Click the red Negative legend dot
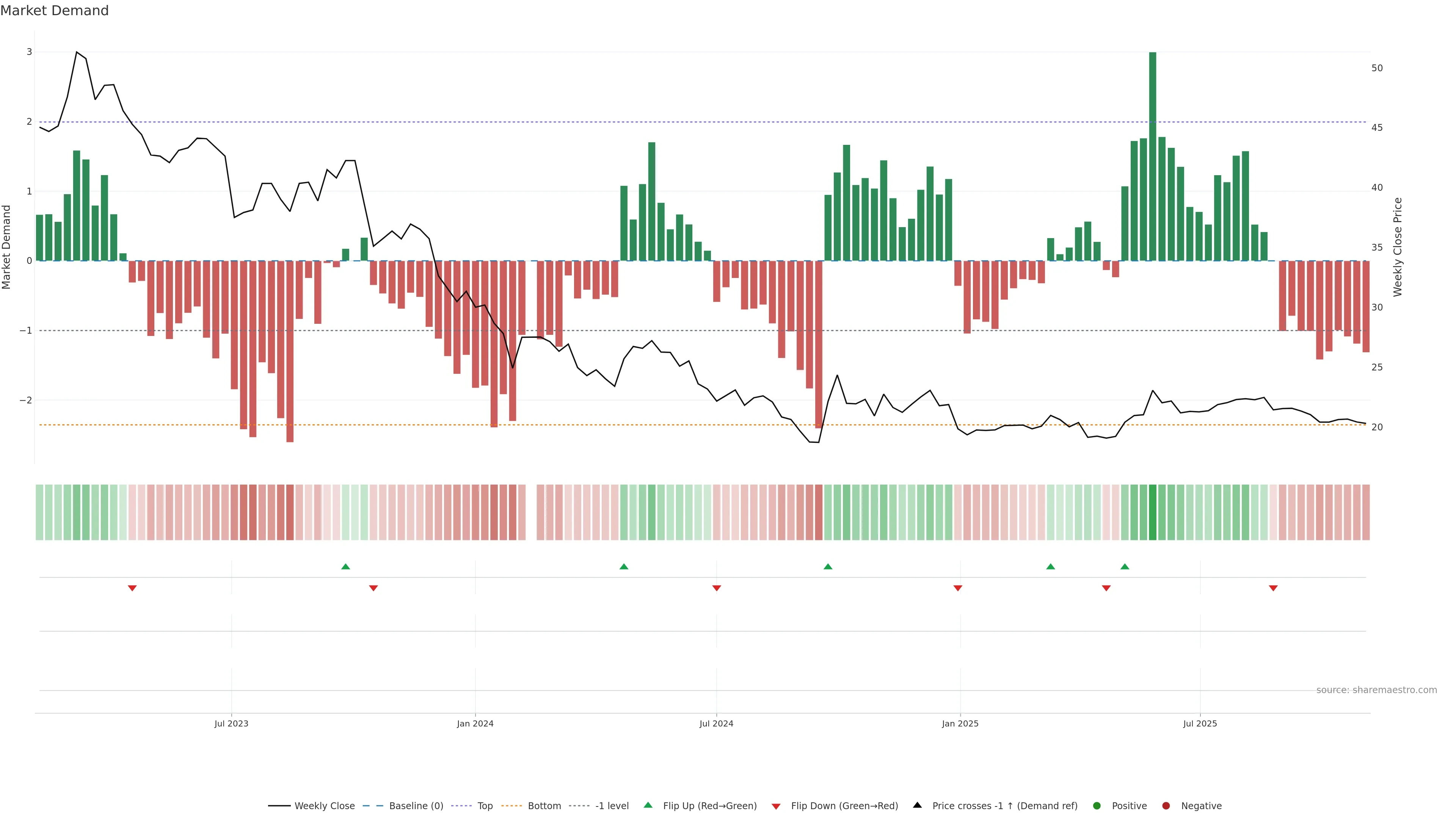The image size is (1456, 819). click(x=1166, y=806)
